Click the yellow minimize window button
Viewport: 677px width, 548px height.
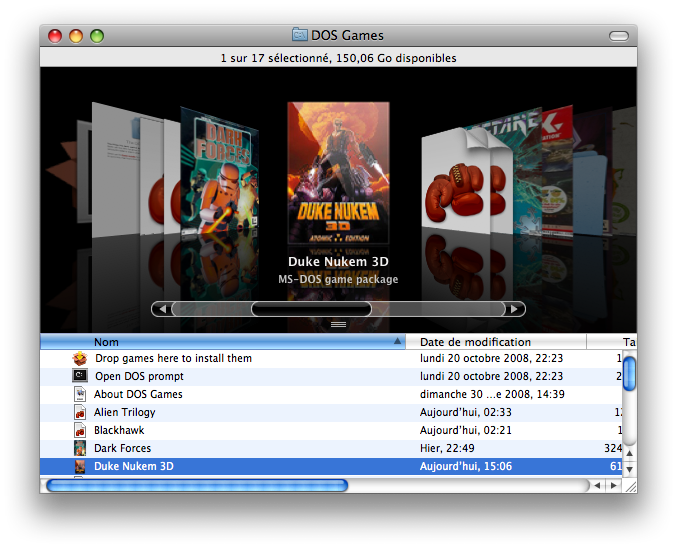click(76, 36)
